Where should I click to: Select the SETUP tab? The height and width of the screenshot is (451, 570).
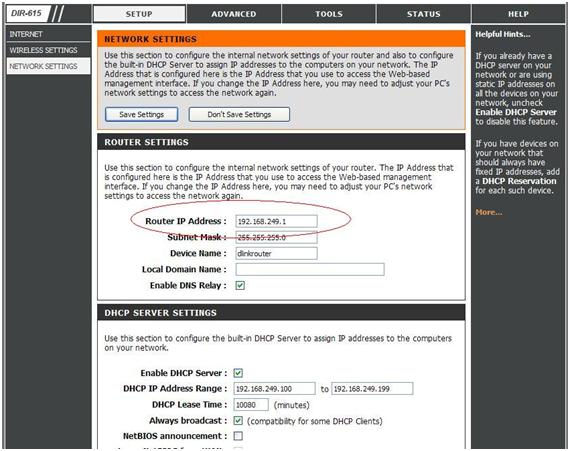[139, 14]
